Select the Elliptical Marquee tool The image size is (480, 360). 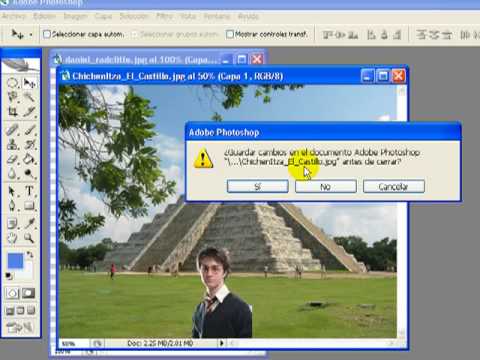point(12,83)
